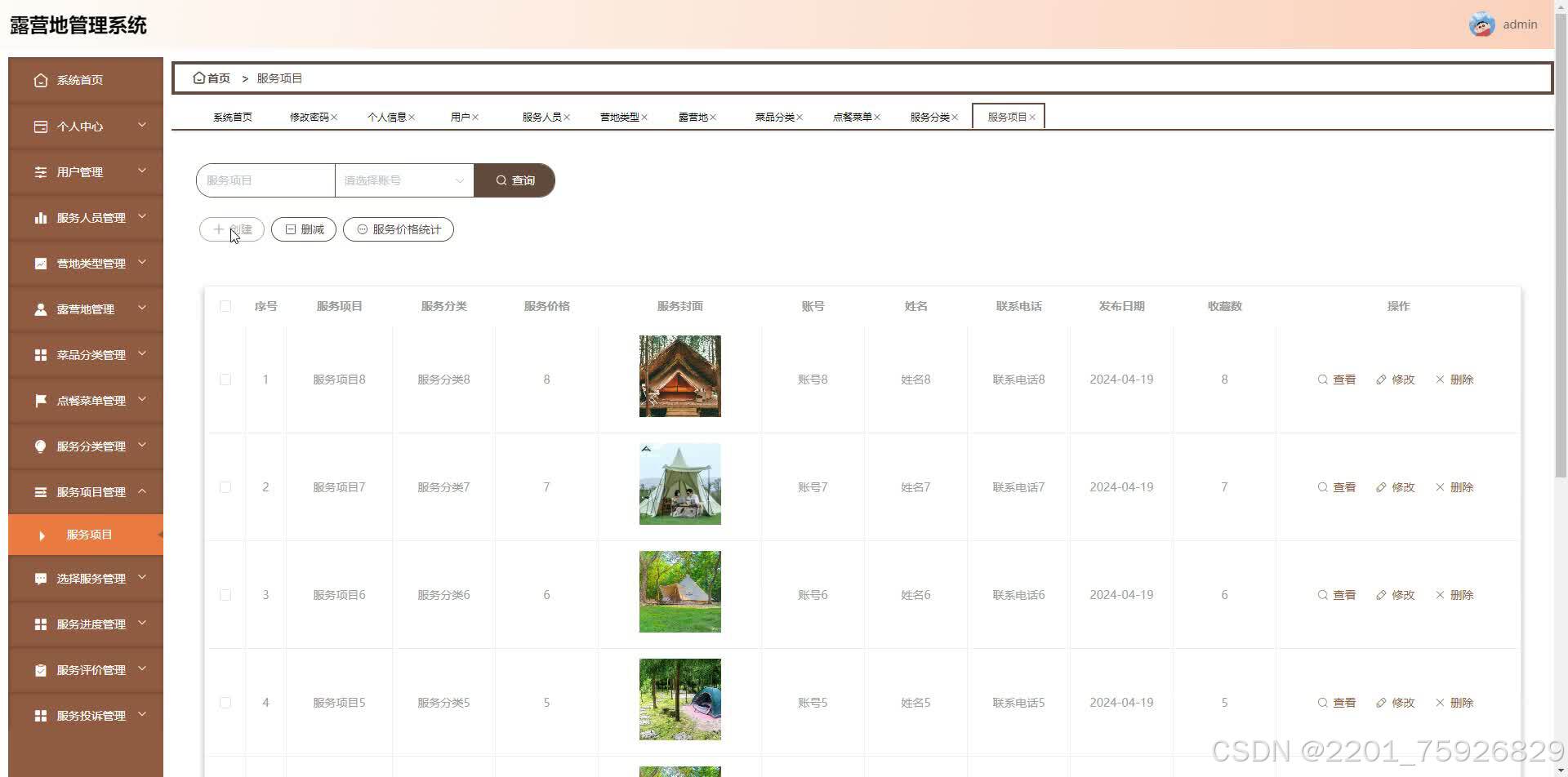Image resolution: width=1568 pixels, height=777 pixels.
Task: Check the row for 服务项目8
Action: [225, 380]
